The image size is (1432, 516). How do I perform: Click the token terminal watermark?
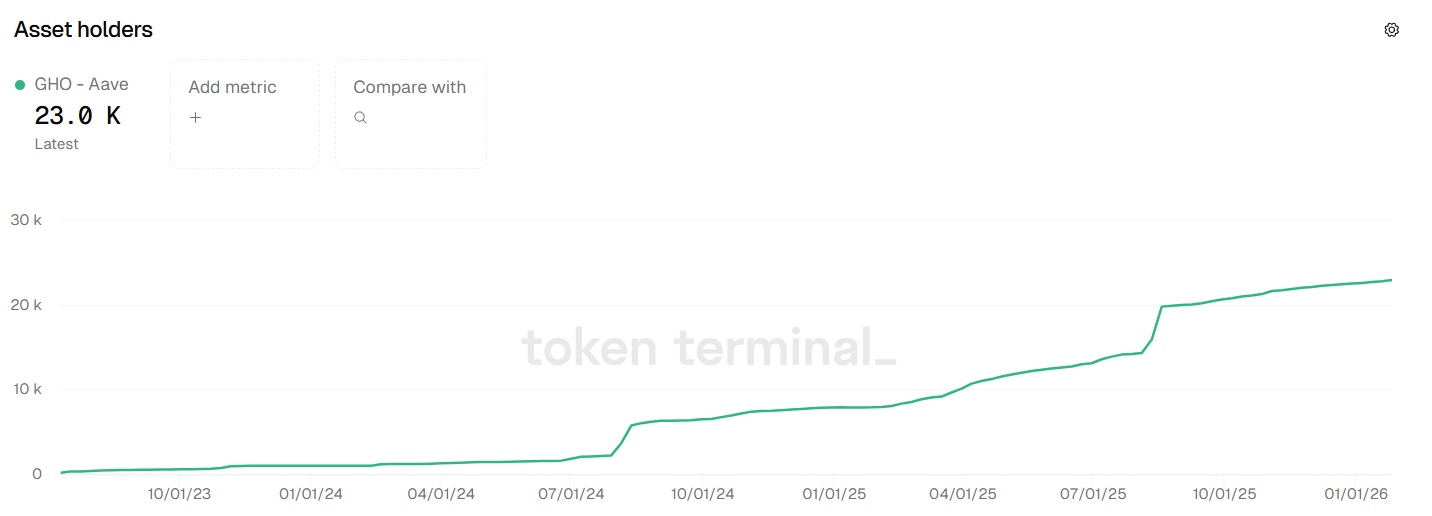point(708,348)
